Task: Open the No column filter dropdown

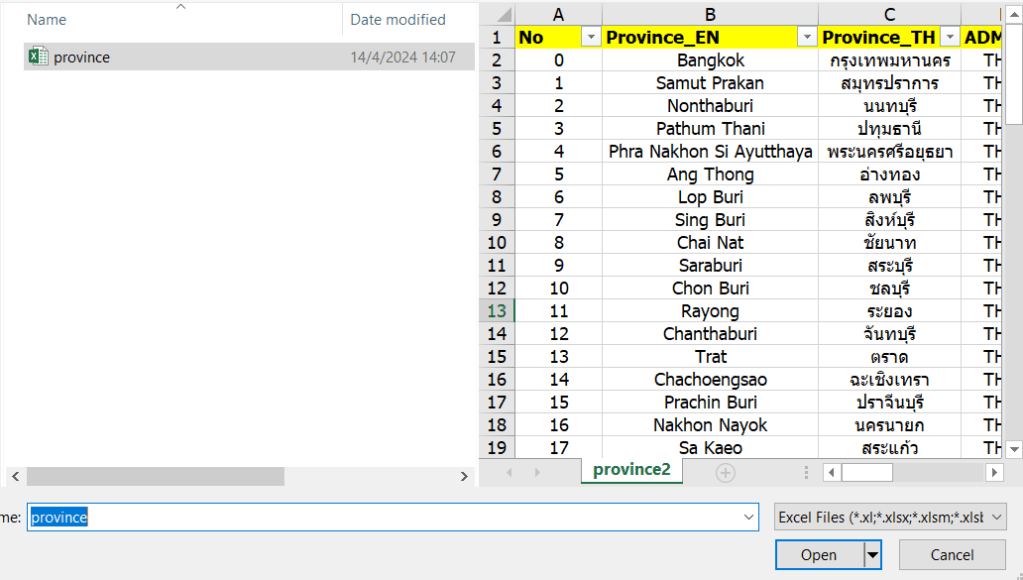Action: coord(590,37)
